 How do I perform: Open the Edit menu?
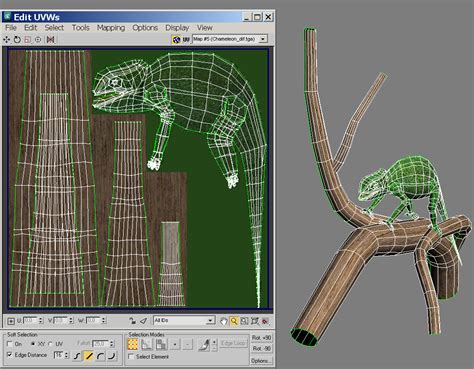tap(30, 28)
